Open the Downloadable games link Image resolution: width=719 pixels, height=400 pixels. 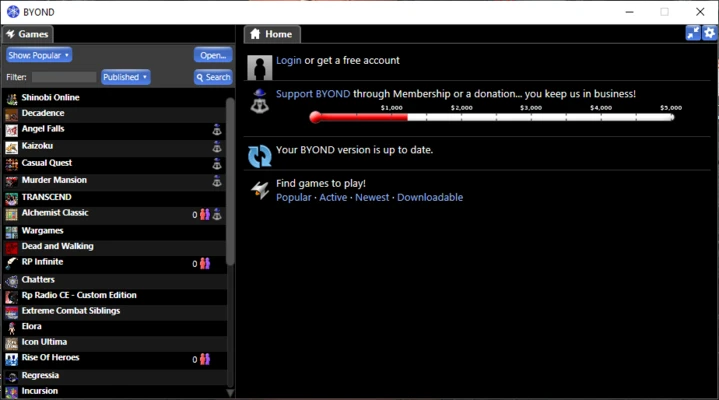coord(429,197)
